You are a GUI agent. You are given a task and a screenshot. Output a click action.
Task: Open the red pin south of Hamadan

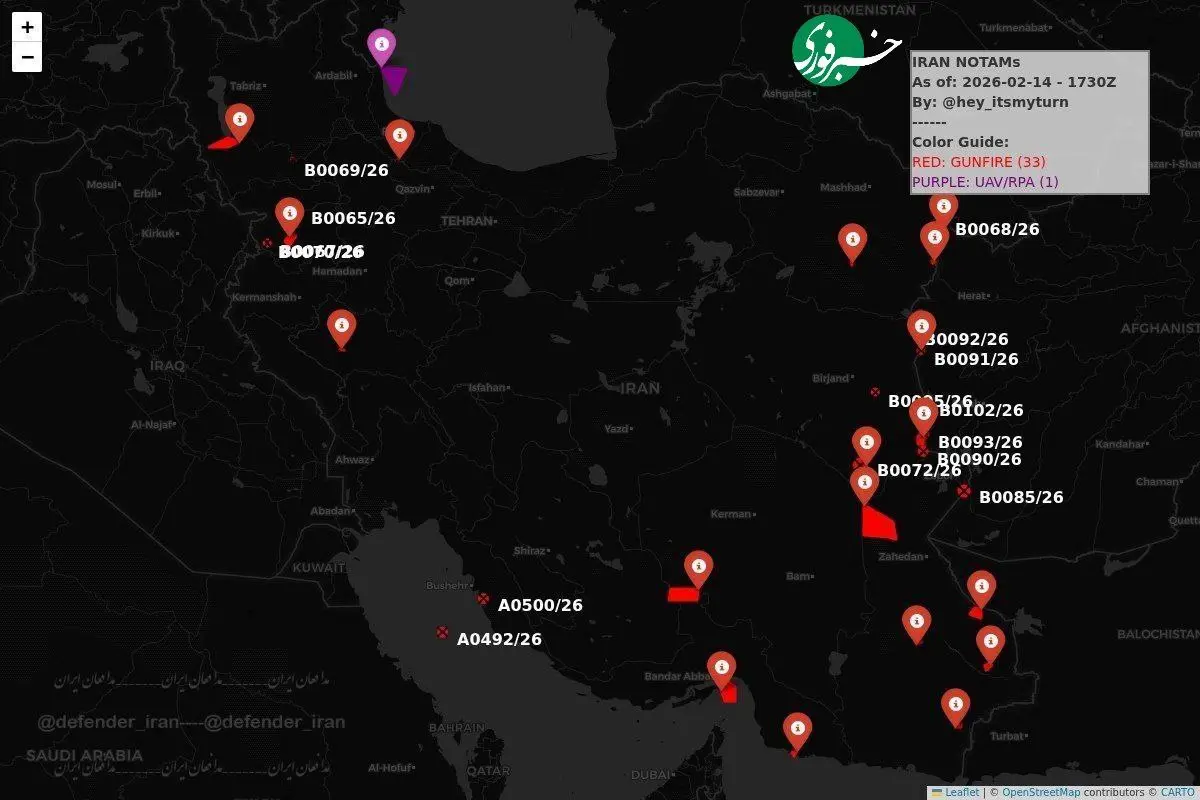(x=341, y=326)
